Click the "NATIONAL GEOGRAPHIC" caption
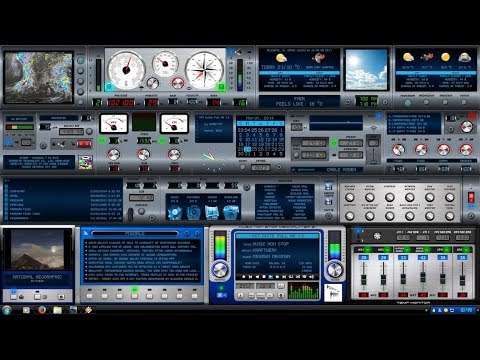480x360 pixels. tap(37, 277)
